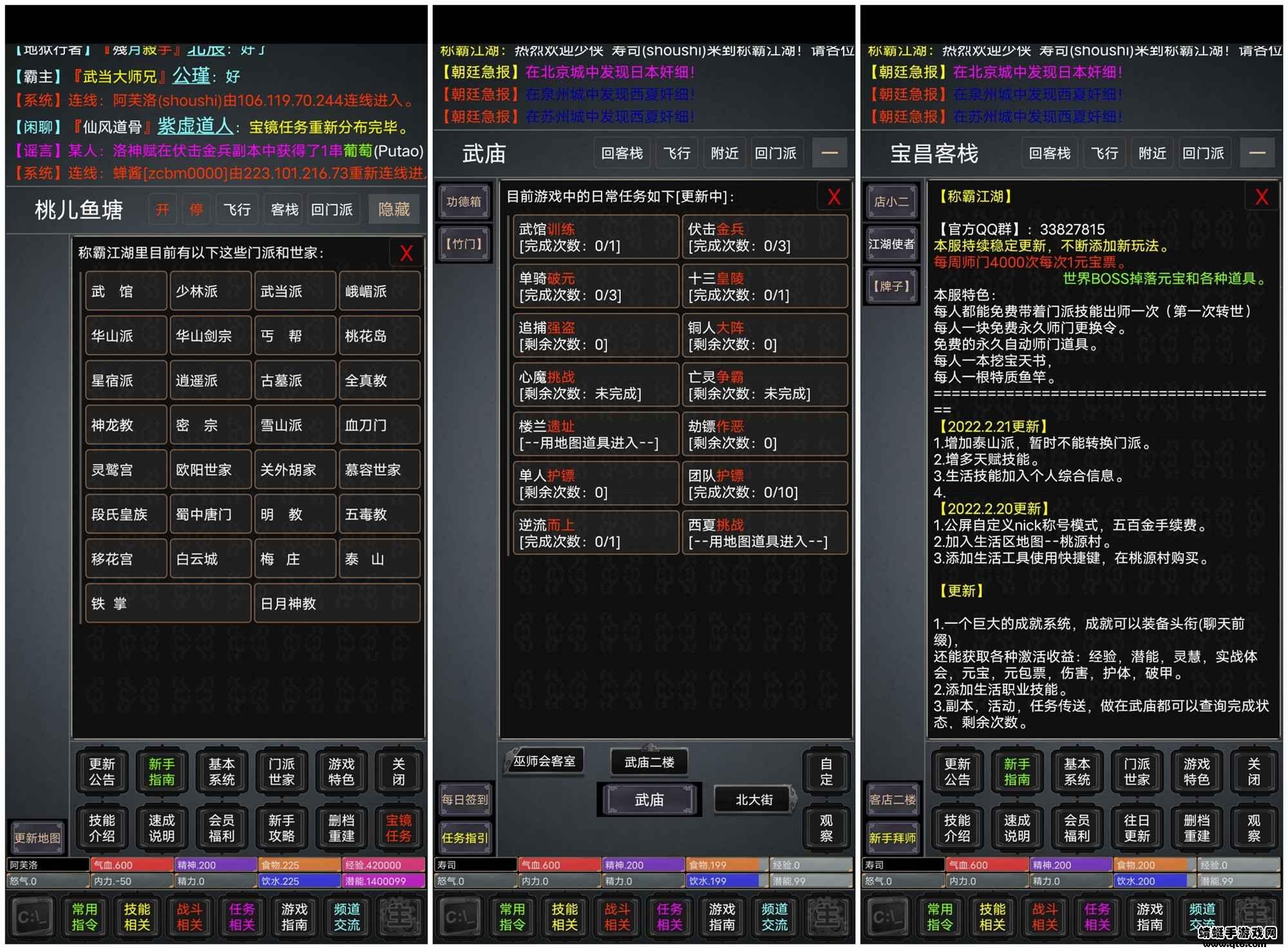Image resolution: width=1288 pixels, height=949 pixels.
Task: Go to 北大街 map exit node
Action: [754, 800]
